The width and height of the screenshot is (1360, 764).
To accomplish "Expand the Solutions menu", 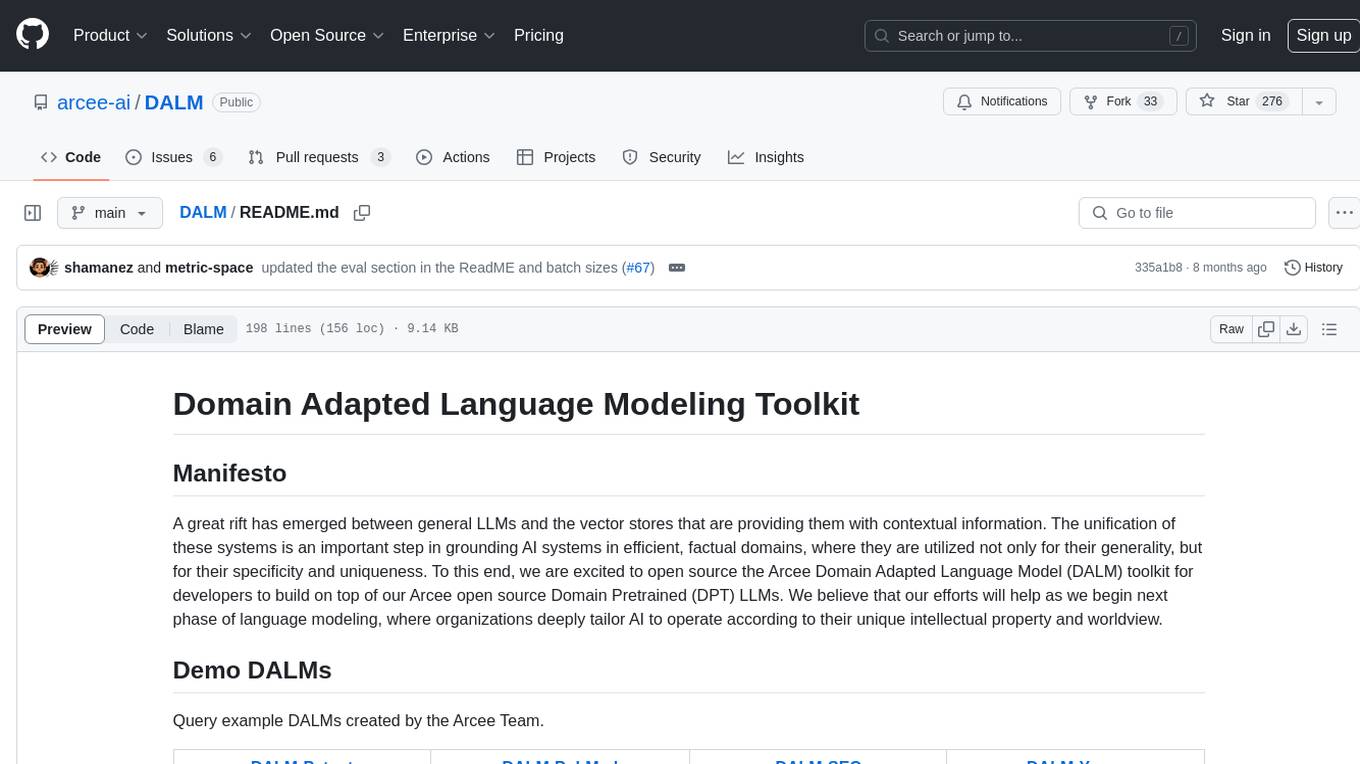I will [209, 35].
